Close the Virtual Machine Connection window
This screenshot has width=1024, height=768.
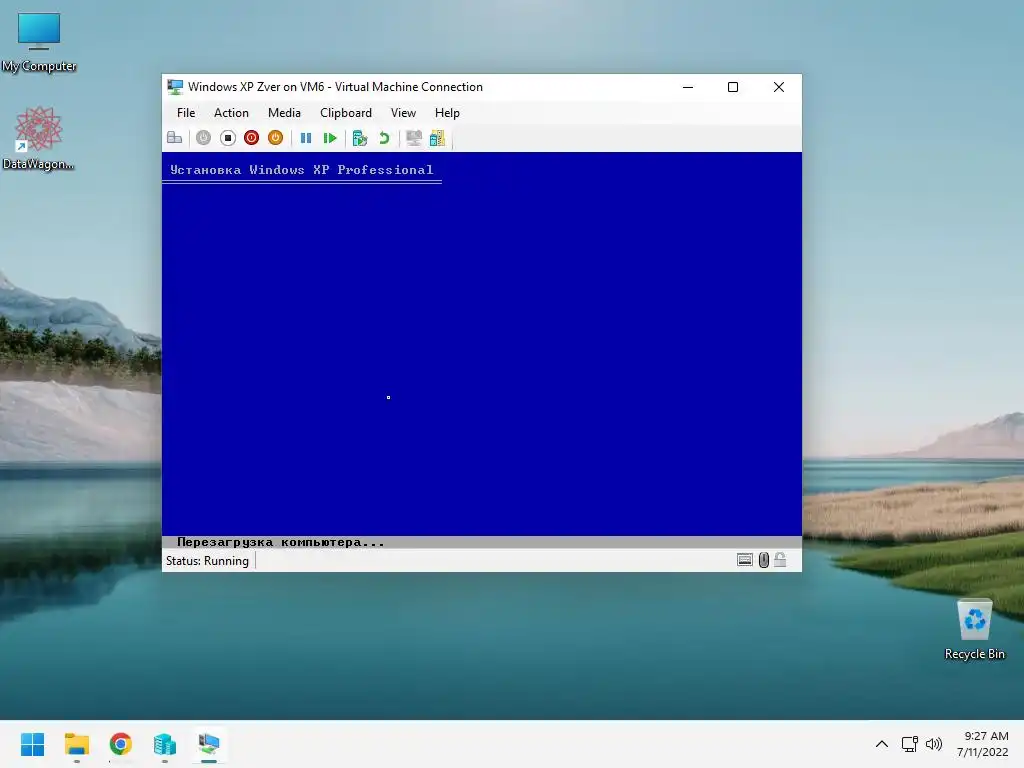tap(778, 87)
